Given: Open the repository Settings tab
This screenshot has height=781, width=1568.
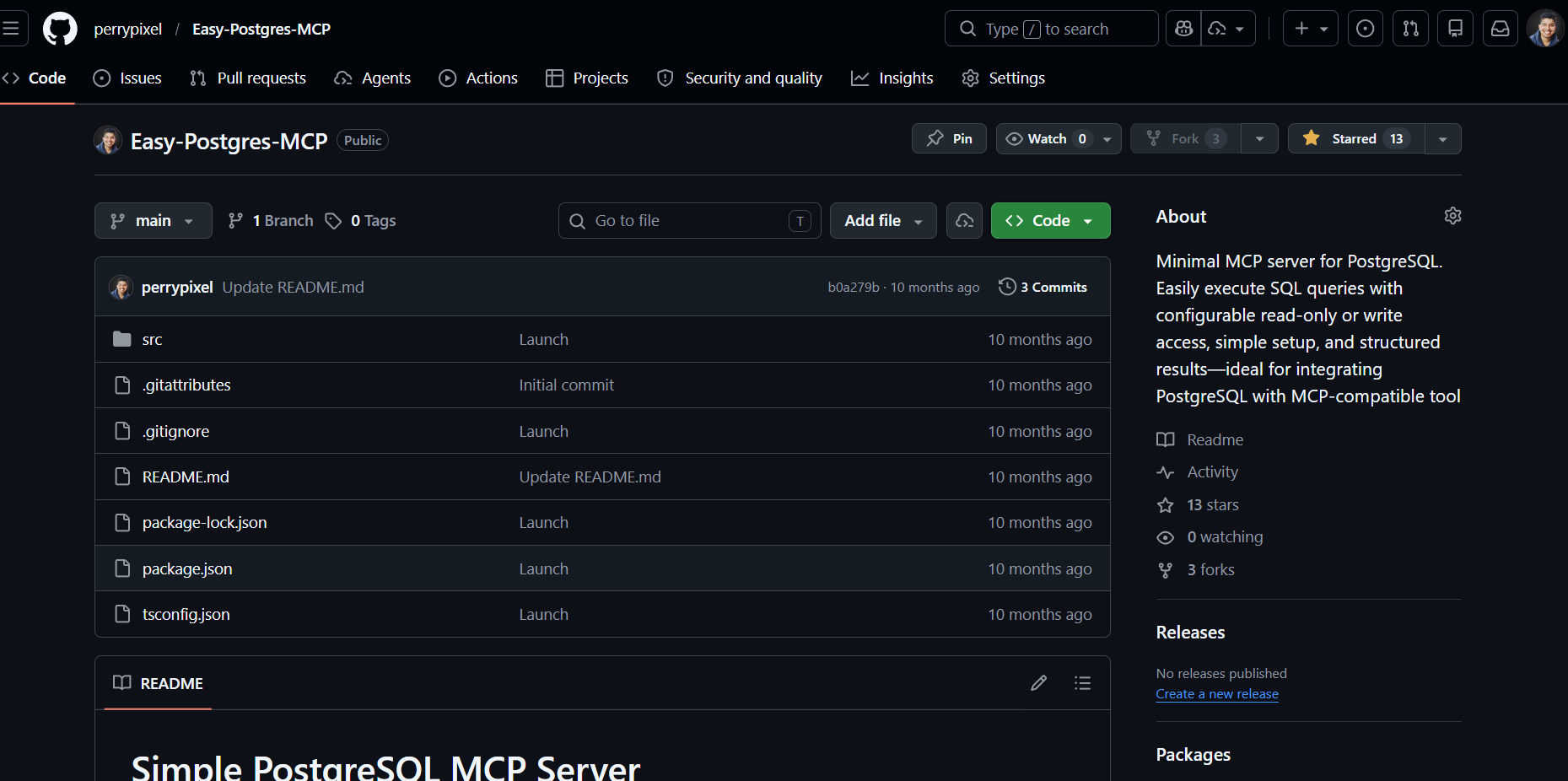Looking at the screenshot, I should click(x=1004, y=78).
